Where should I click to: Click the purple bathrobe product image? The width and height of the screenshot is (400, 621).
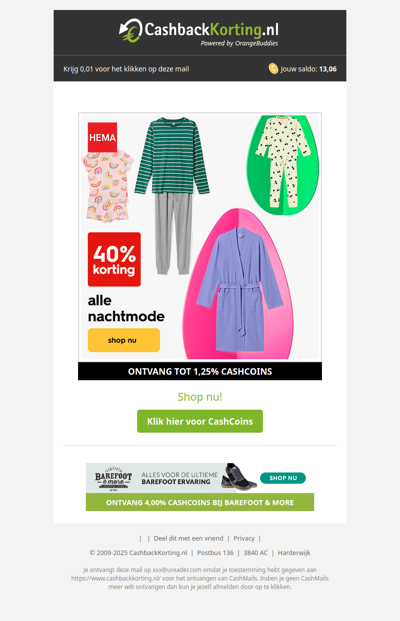pos(239,290)
